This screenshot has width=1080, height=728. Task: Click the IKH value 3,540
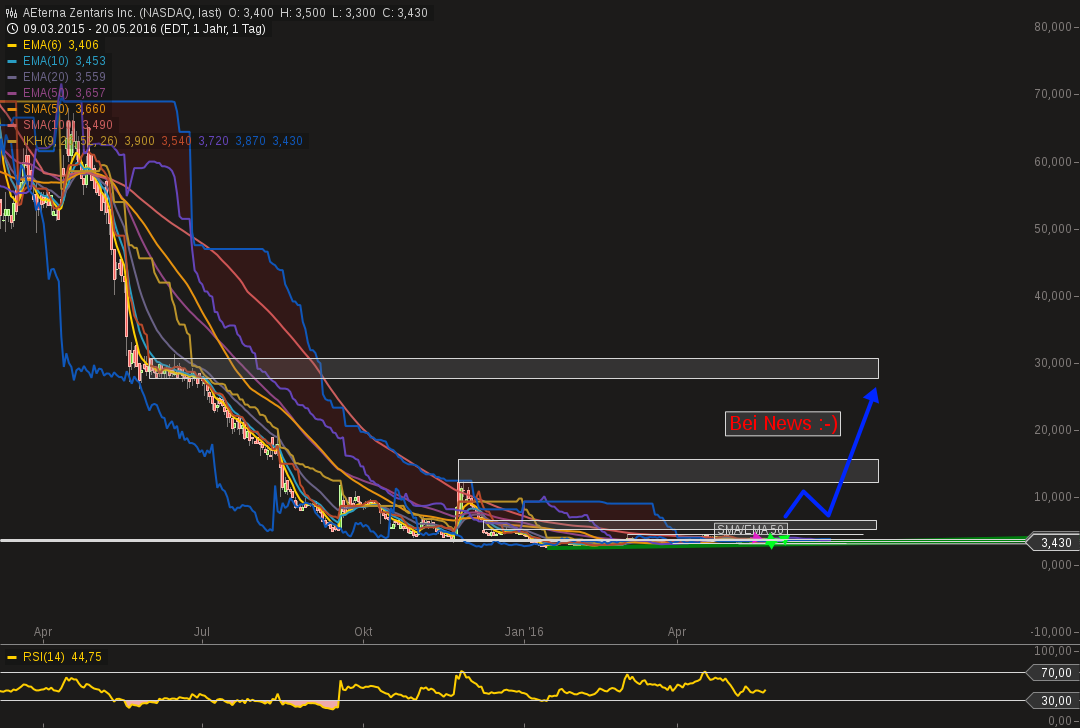pos(176,141)
